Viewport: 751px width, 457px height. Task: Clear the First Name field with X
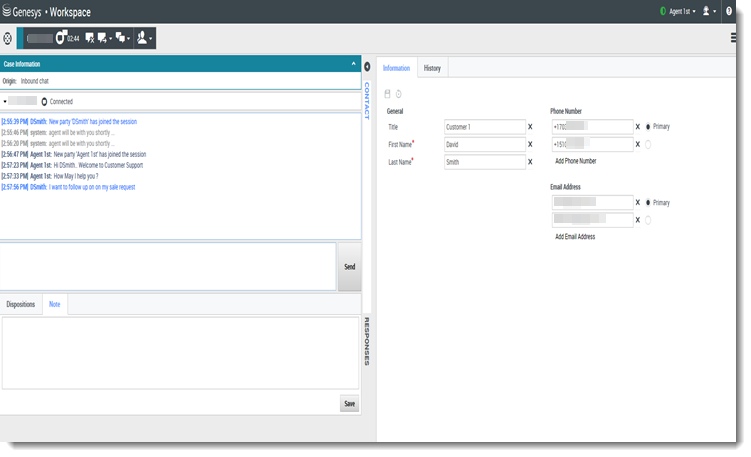pyautogui.click(x=530, y=144)
